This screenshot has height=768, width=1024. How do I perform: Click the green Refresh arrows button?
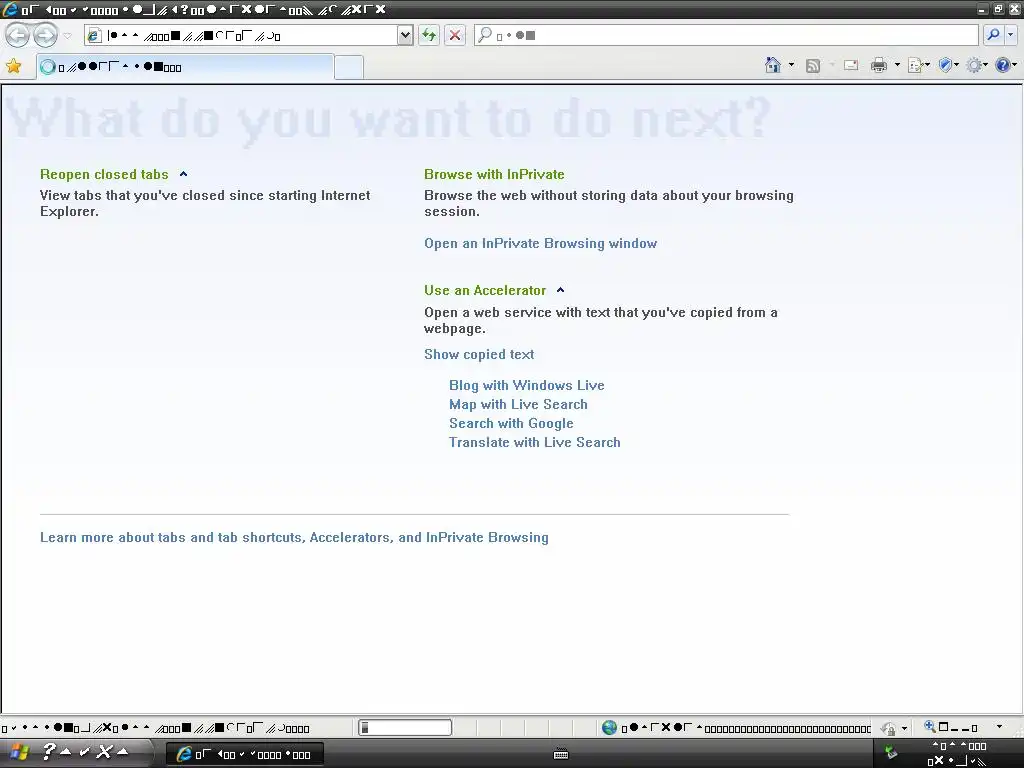(x=429, y=35)
